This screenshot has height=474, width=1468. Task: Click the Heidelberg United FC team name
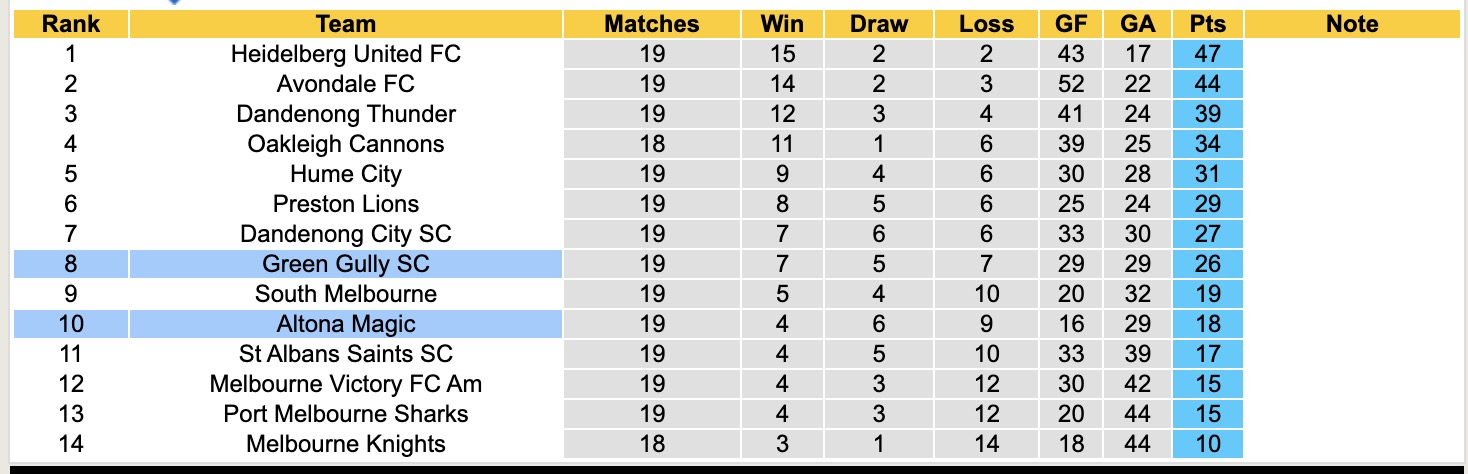[x=345, y=54]
